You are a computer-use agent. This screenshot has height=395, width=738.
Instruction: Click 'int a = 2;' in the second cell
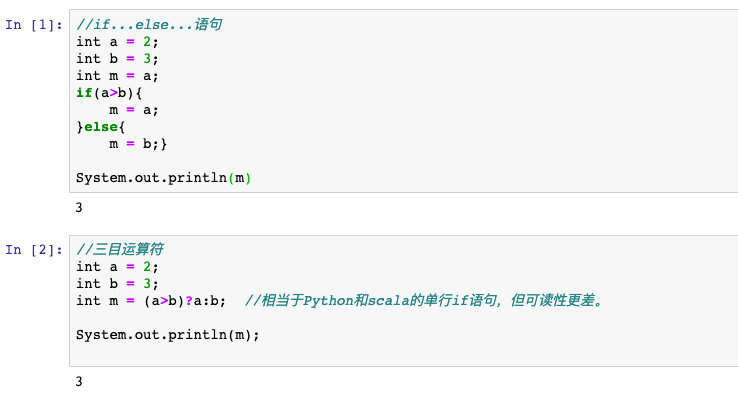click(x=117, y=267)
